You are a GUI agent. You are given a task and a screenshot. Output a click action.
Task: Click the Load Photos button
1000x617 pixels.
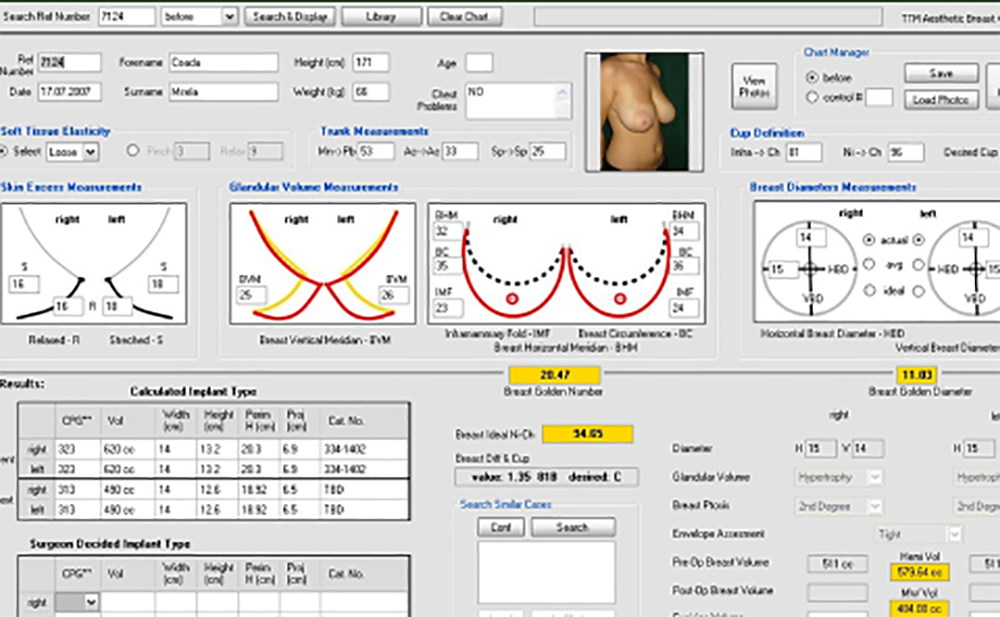(941, 100)
